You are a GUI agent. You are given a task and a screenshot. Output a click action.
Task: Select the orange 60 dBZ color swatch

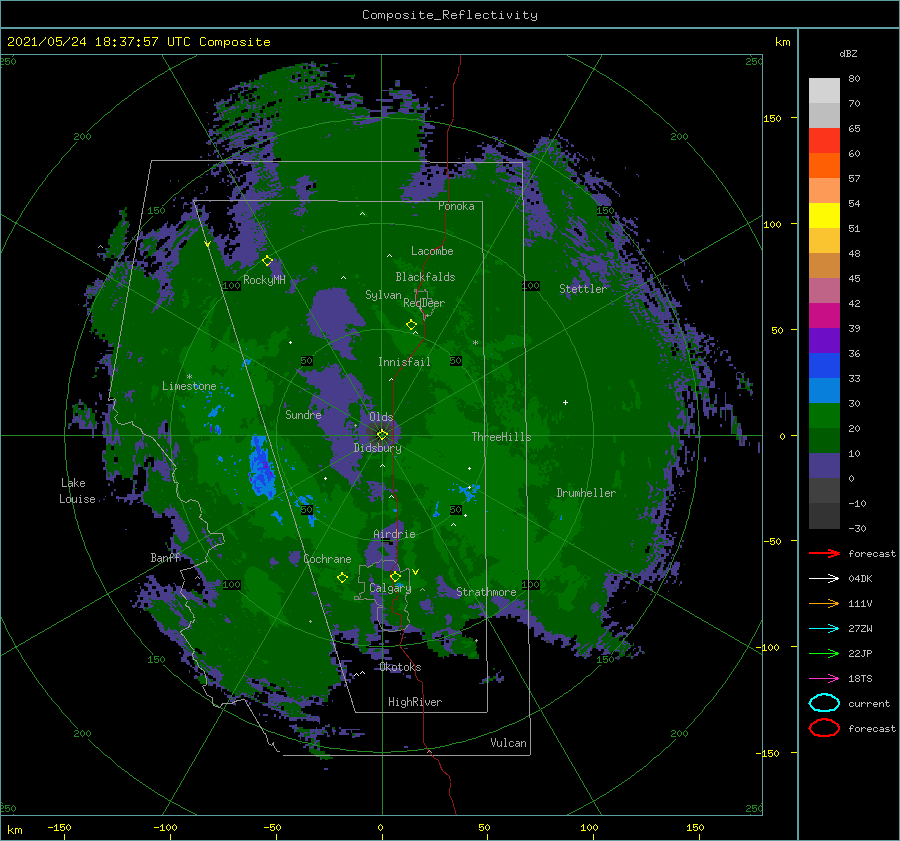[x=824, y=165]
